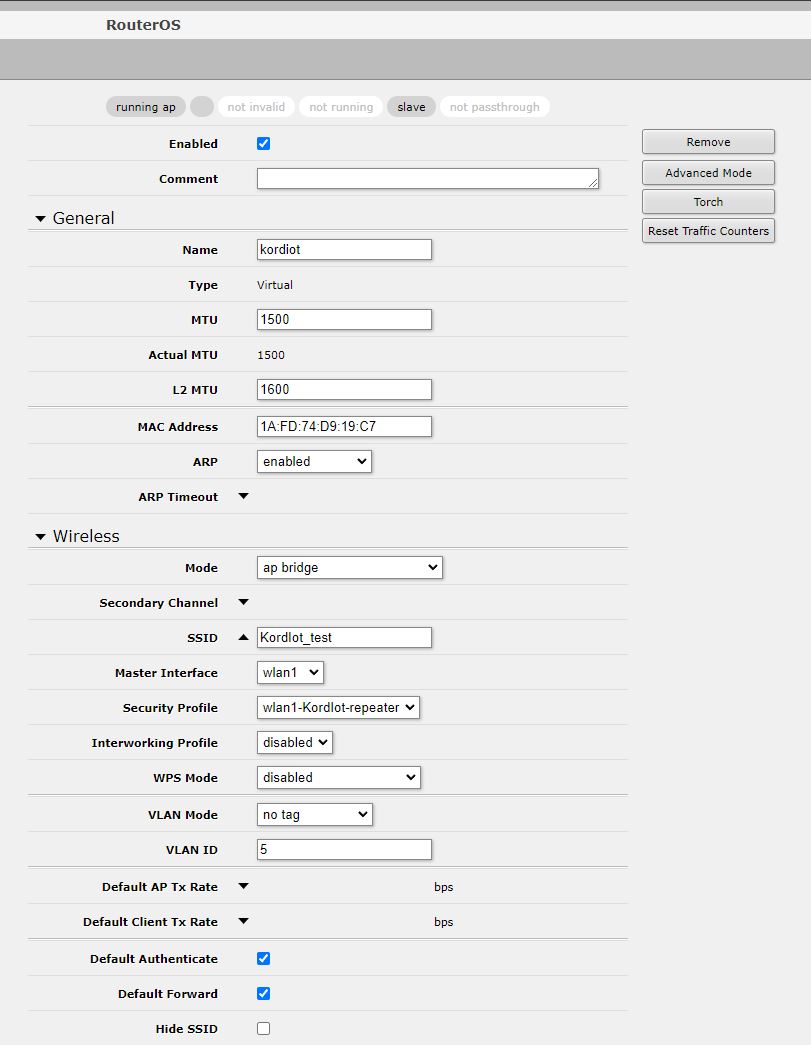Click the MAC Address input field
This screenshot has width=811, height=1045.
(344, 426)
